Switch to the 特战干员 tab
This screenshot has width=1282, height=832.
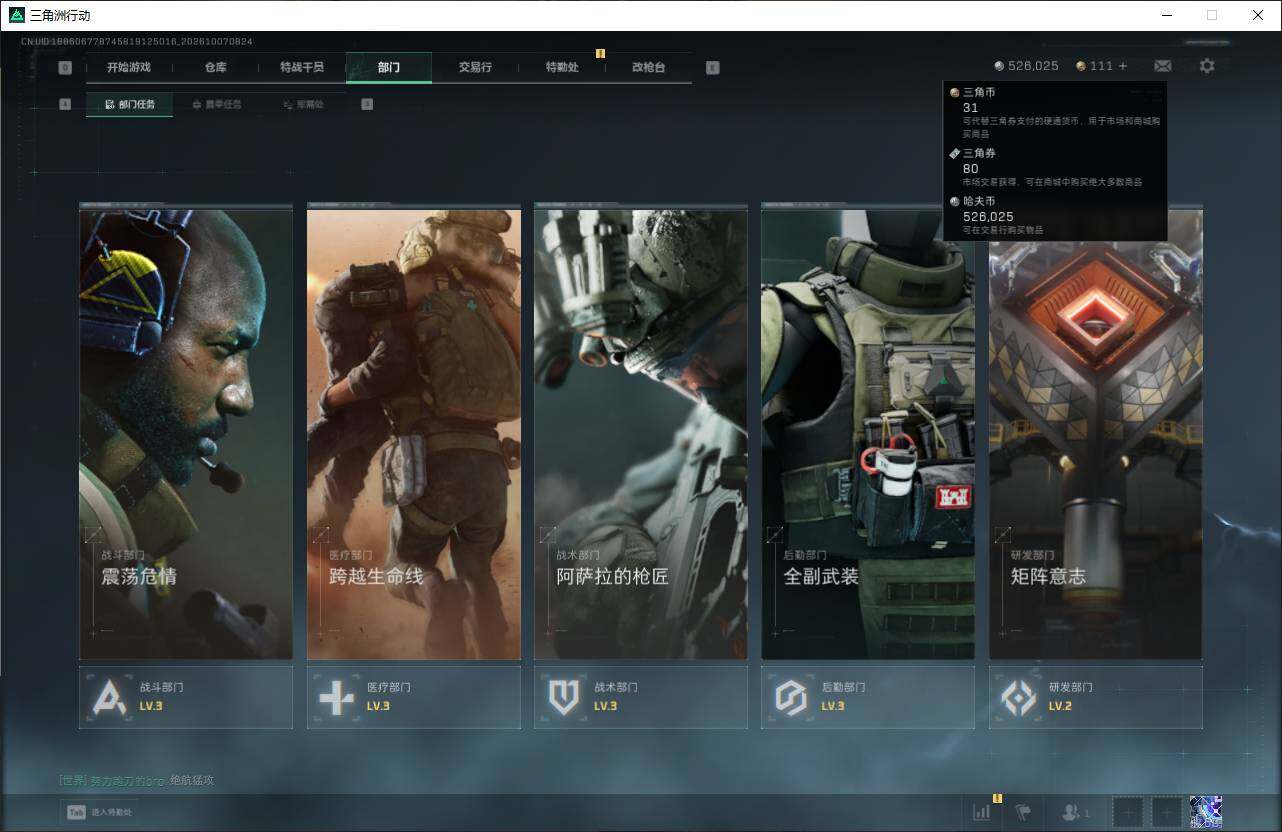point(302,67)
